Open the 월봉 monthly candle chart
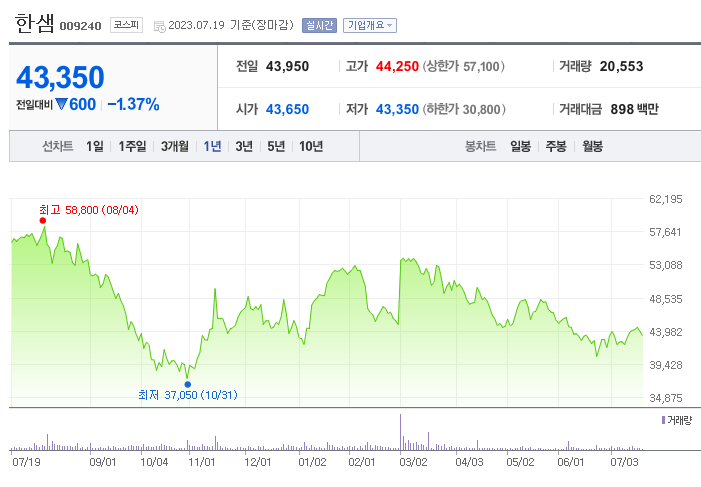This screenshot has width=701, height=487. [592, 146]
